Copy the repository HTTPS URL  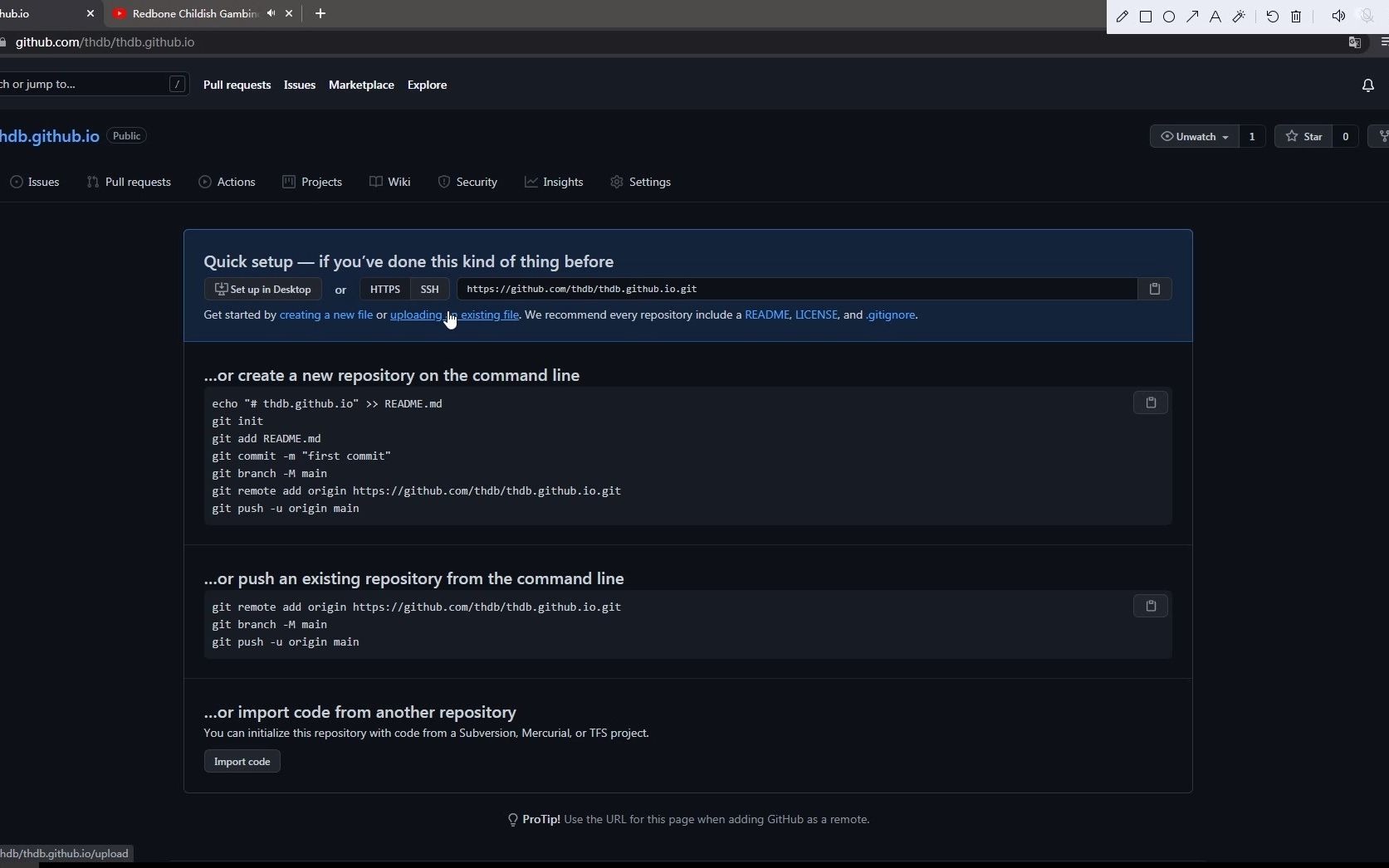point(1154,289)
